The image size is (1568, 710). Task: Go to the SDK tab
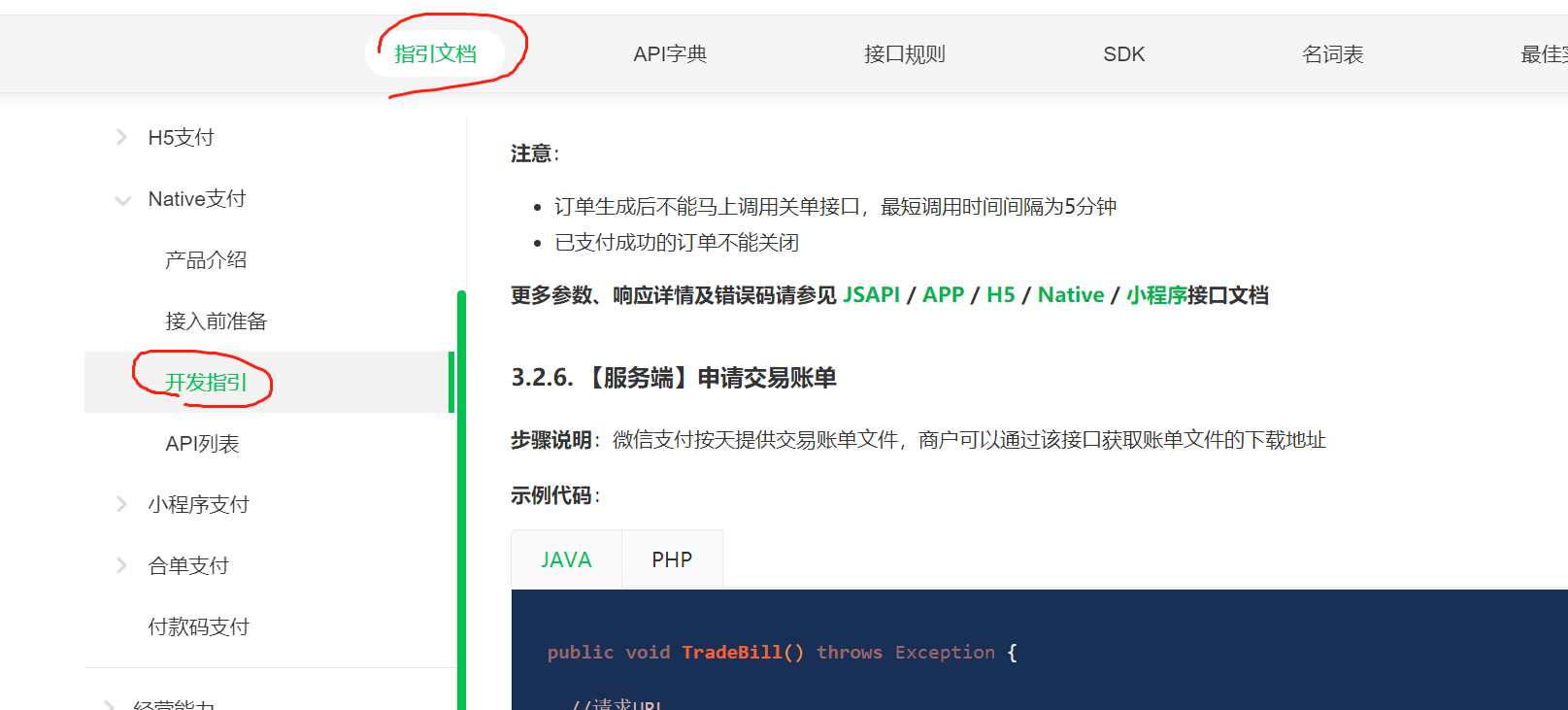[1123, 54]
